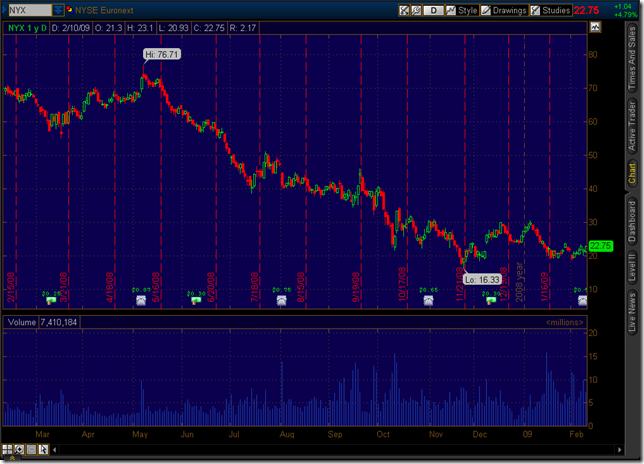644x464 pixels.
Task: Click the NYX symbol input field
Action: (x=30, y=10)
